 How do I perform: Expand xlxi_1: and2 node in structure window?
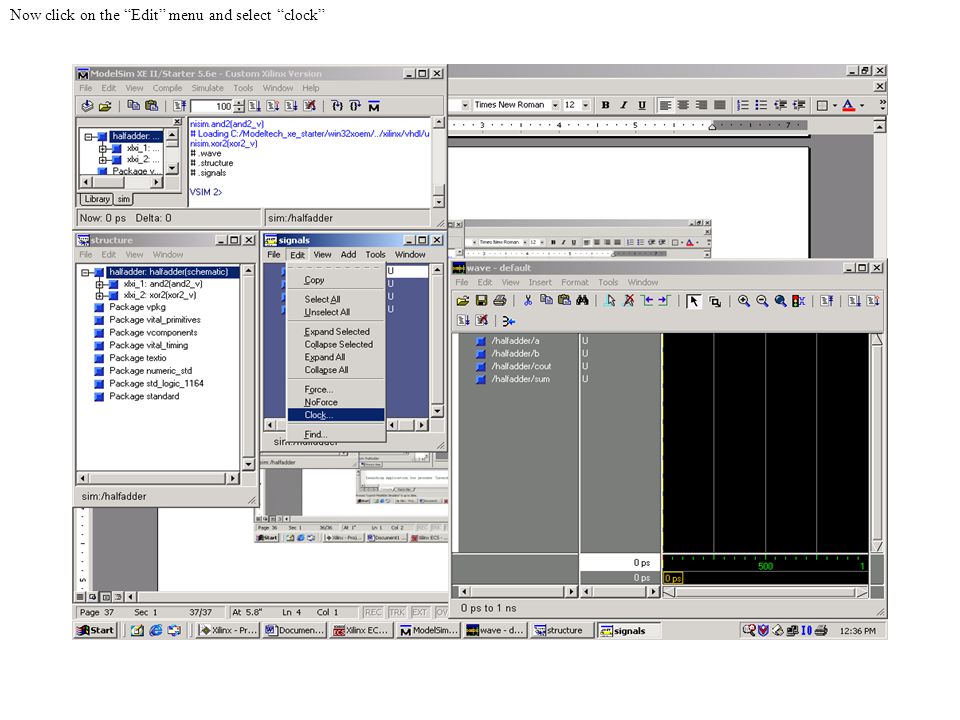point(99,285)
